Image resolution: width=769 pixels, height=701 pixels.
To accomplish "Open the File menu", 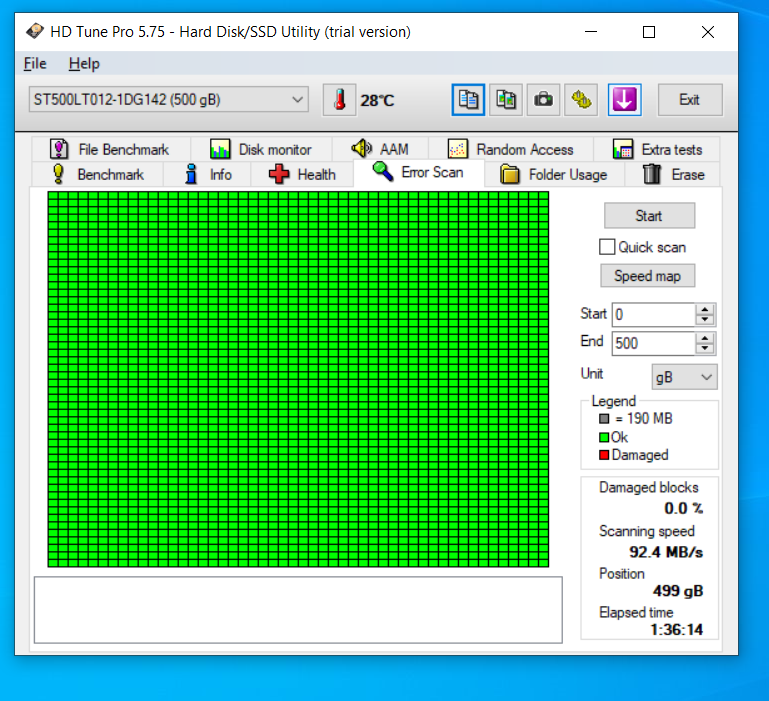I will [35, 64].
